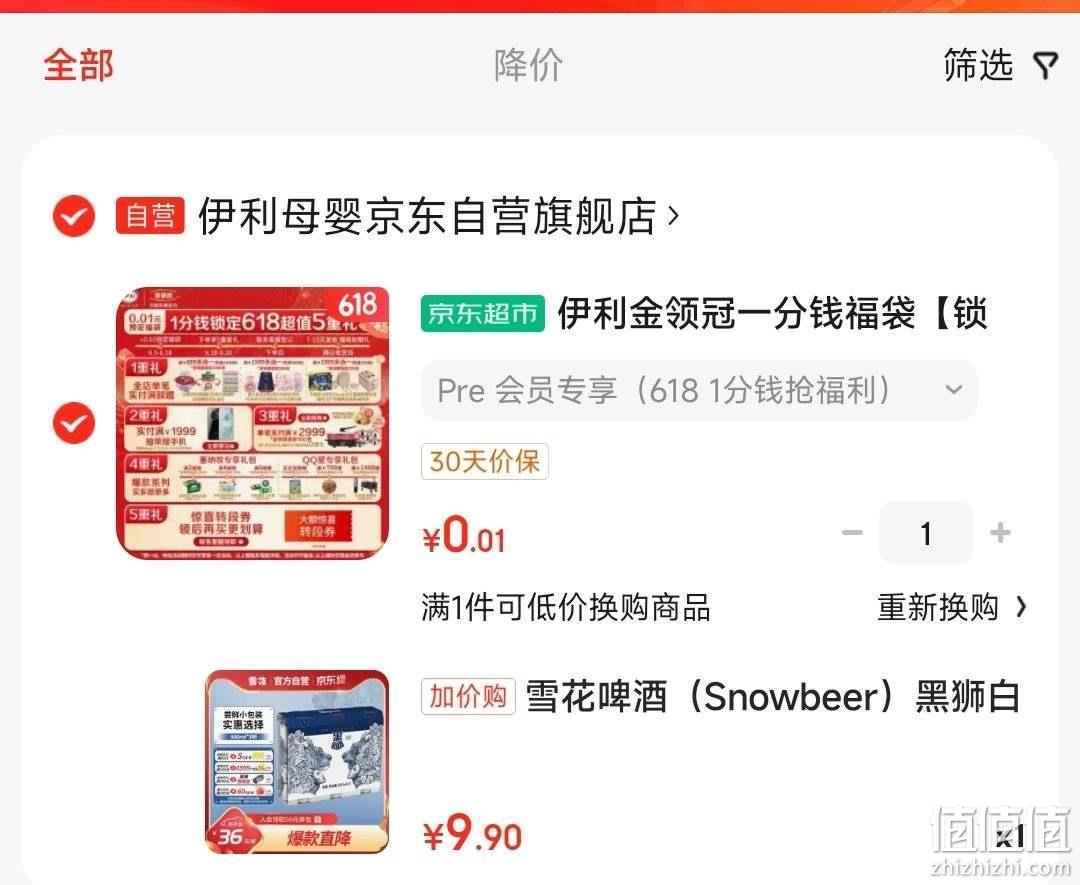
Task: Tap the red 自营 badge icon
Action: click(x=150, y=216)
